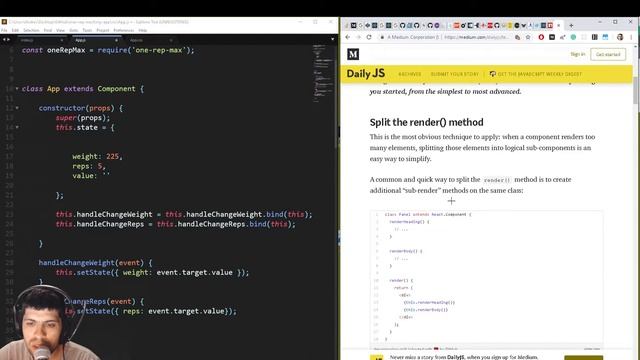Open the Tools menu in Sublime Text
Viewport: 640px width, 360px height.
tap(87, 30)
